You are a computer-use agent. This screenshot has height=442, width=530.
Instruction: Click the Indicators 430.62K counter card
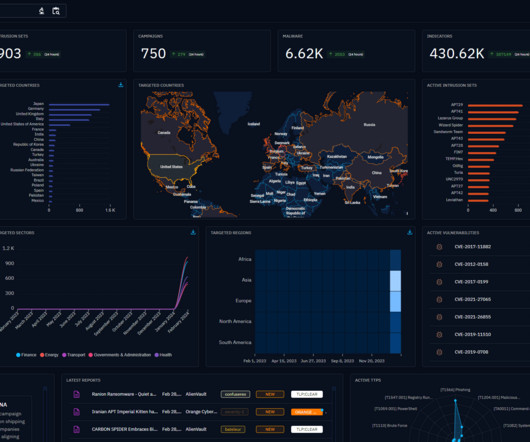[476, 51]
